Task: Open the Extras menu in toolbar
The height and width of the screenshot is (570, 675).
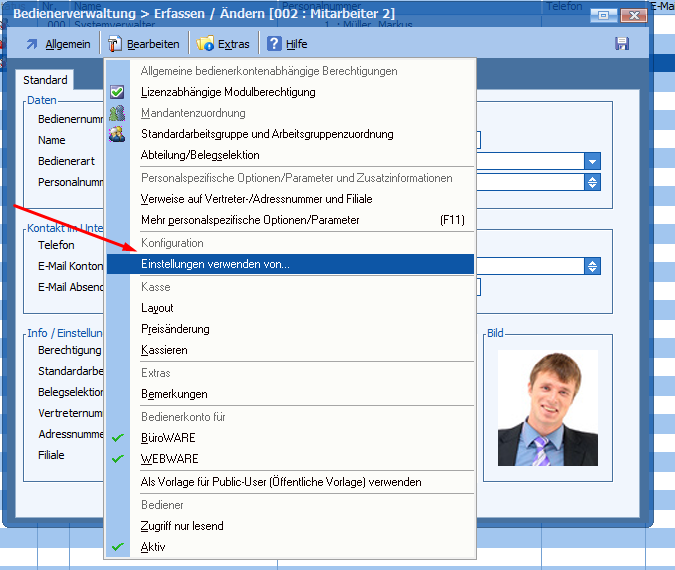Action: pos(233,44)
